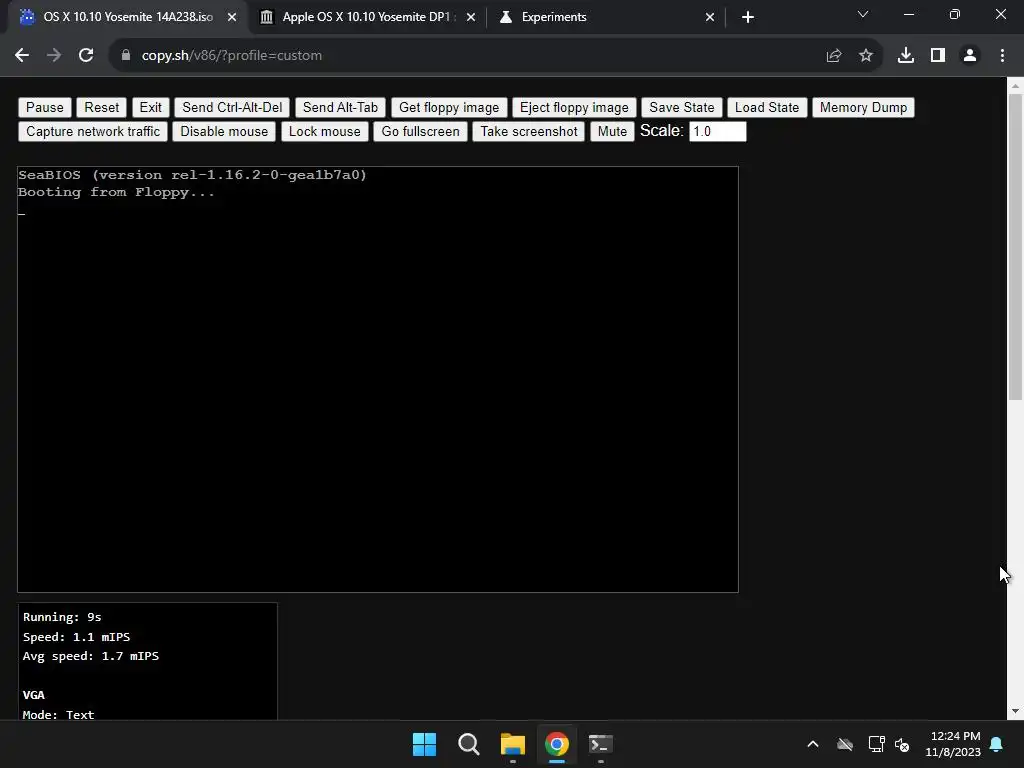Mute the emulator sound
The height and width of the screenshot is (768, 1024).
click(x=612, y=131)
